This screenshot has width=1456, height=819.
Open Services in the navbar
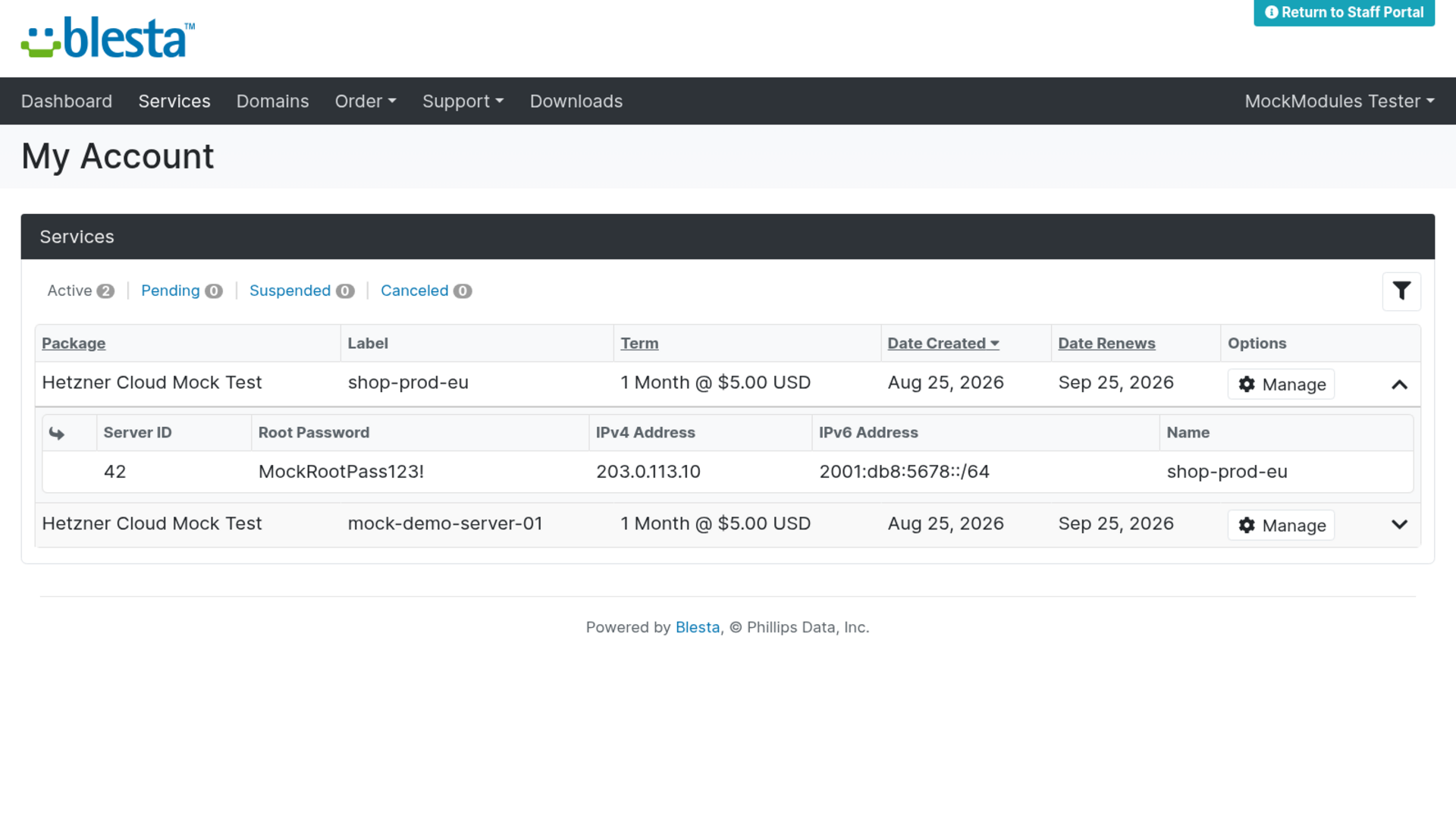pyautogui.click(x=174, y=101)
